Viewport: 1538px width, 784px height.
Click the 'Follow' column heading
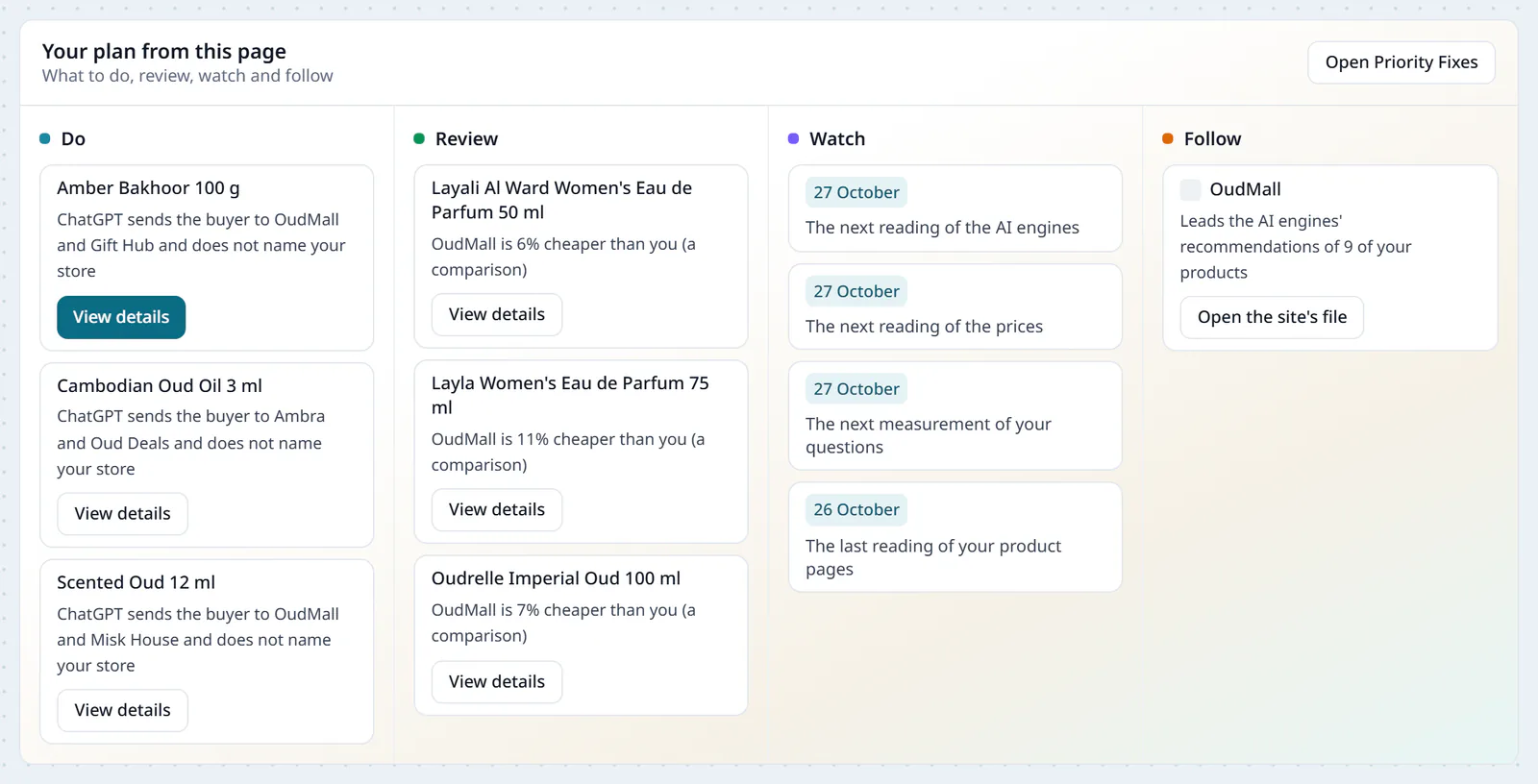[1212, 138]
